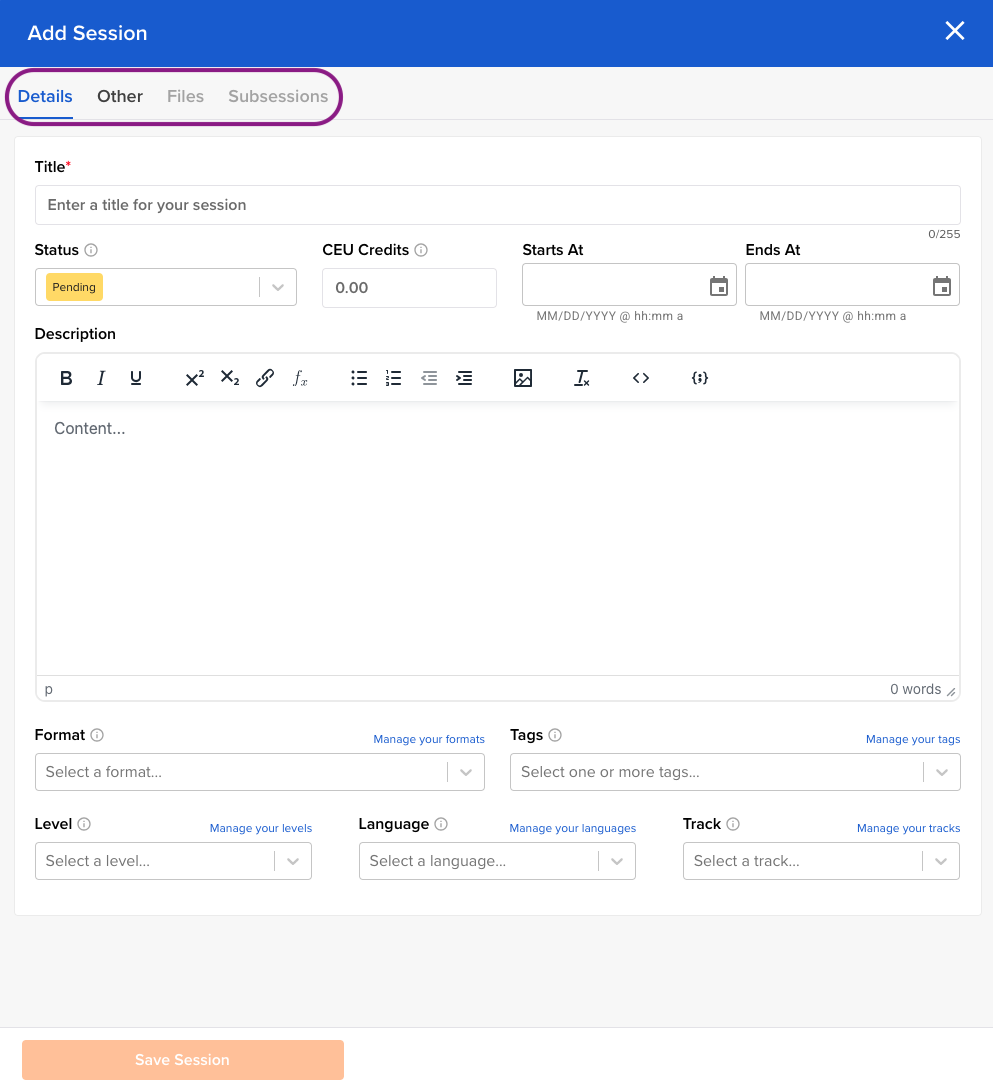993x1086 pixels.
Task: Expand the Format selection dropdown
Action: (465, 772)
